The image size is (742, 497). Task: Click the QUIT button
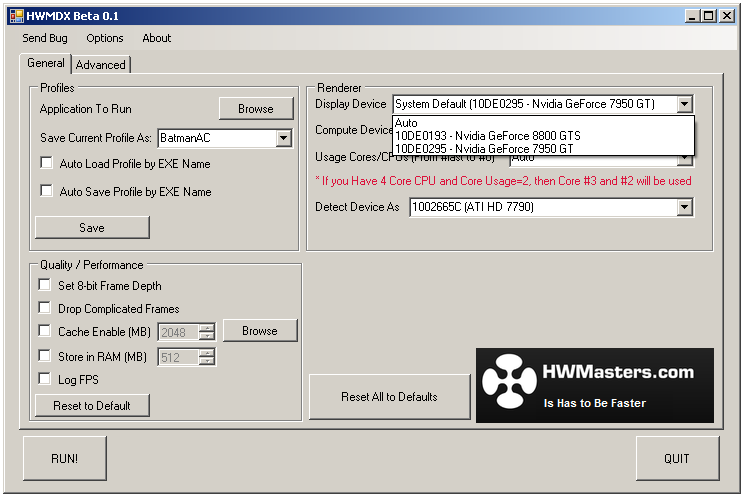tap(677, 458)
